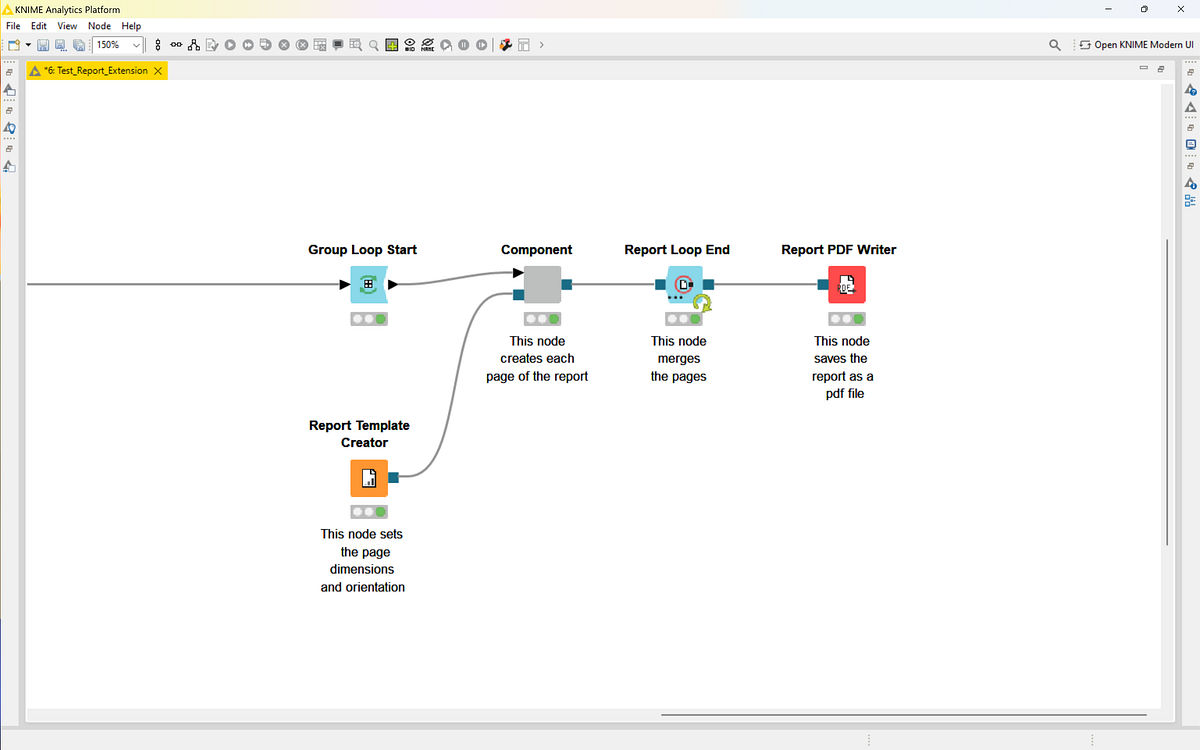
Task: Expand the New dropdown arrow in toolbar
Action: coord(27,44)
